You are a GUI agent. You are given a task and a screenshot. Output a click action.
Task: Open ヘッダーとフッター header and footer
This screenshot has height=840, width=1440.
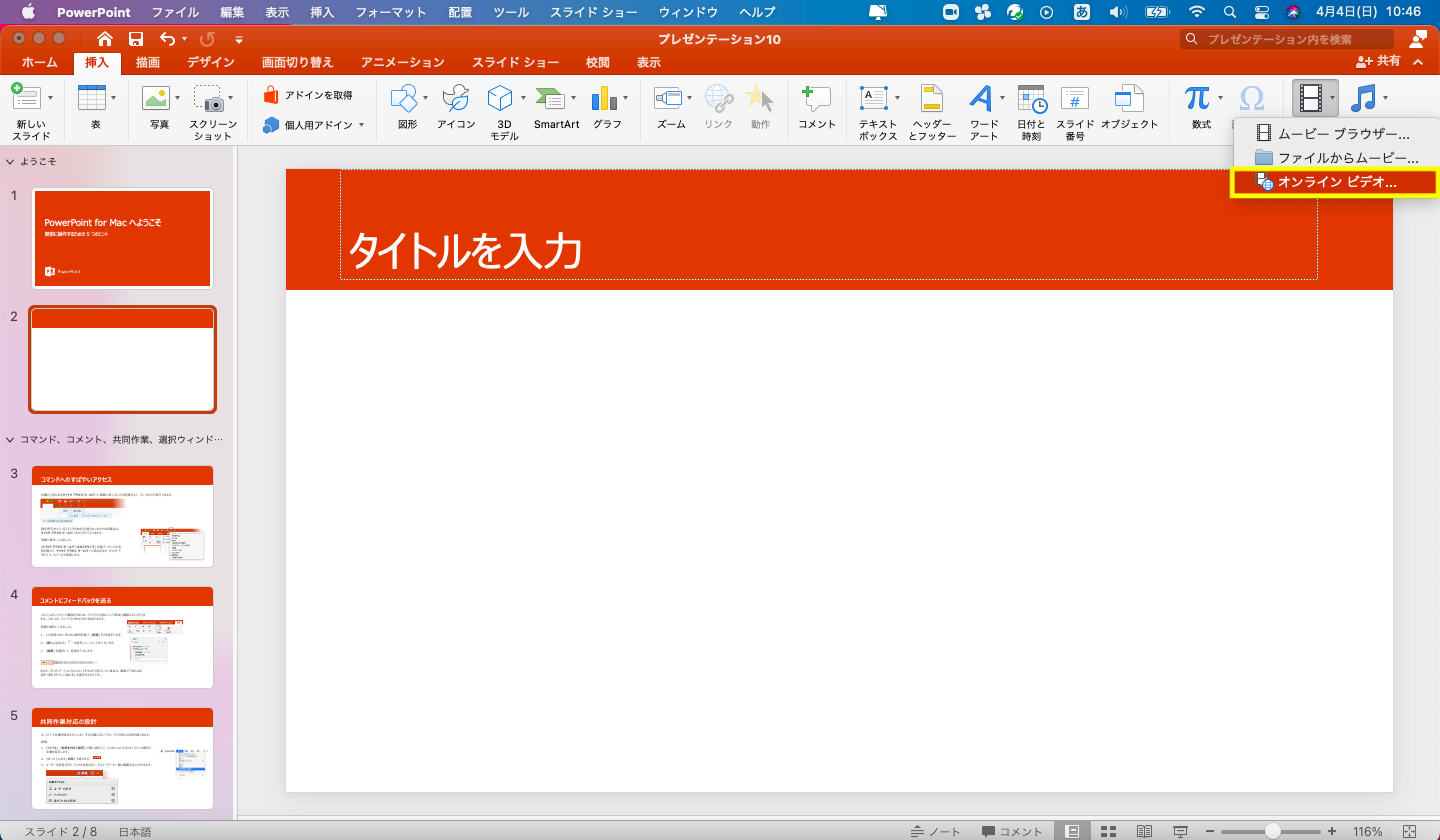pos(932,98)
